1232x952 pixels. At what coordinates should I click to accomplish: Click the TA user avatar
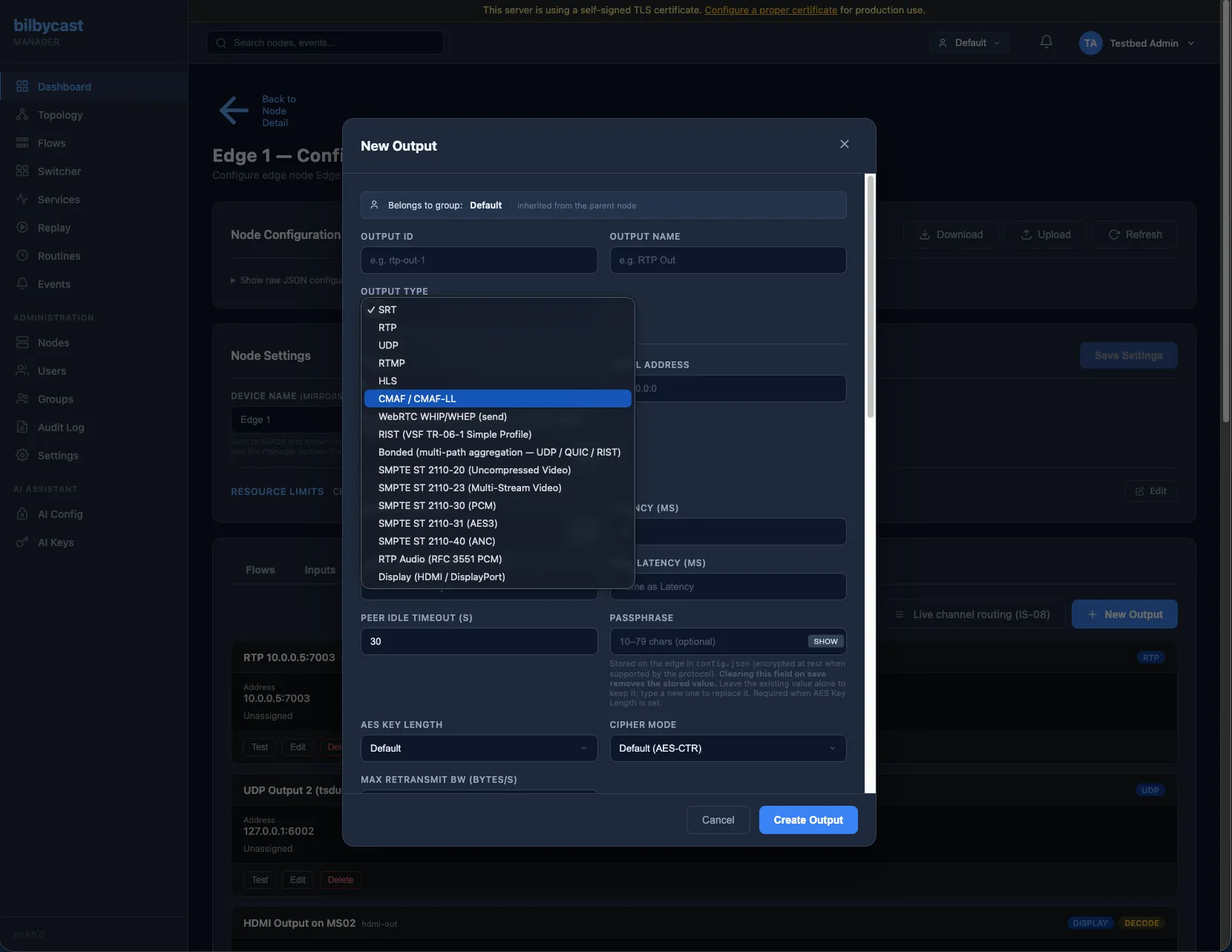[1090, 43]
